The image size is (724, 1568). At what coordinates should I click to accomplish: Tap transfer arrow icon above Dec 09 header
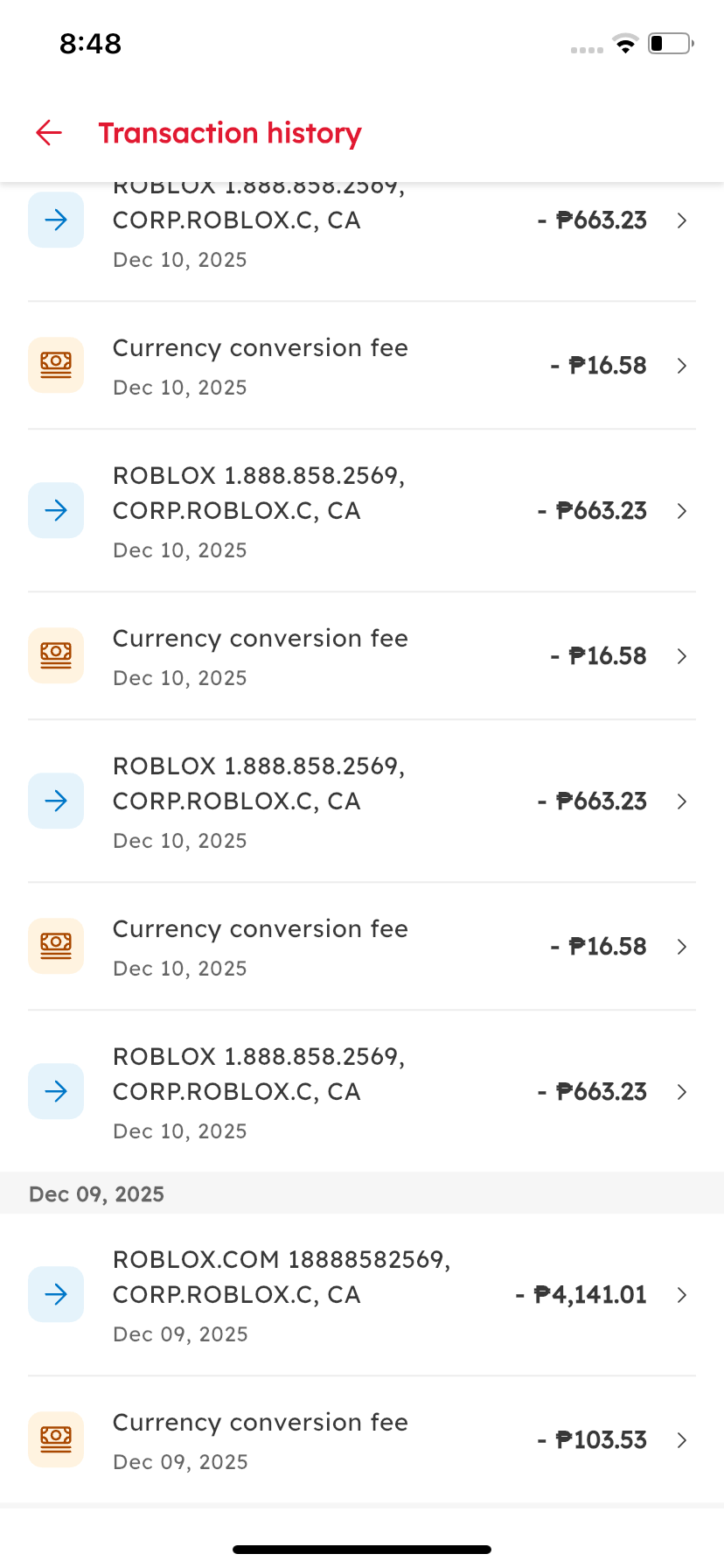(56, 1091)
